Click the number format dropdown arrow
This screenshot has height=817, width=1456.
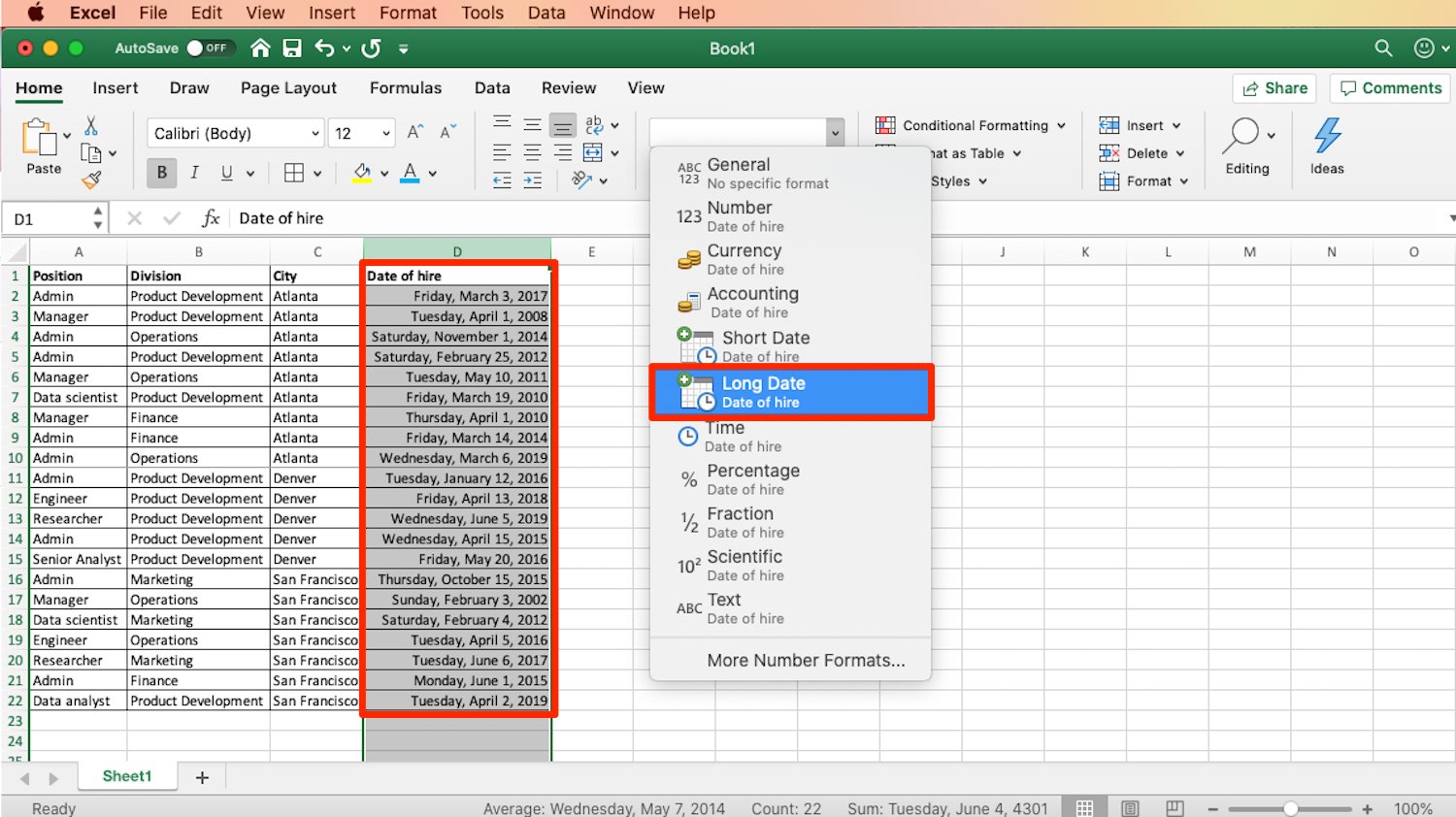835,133
